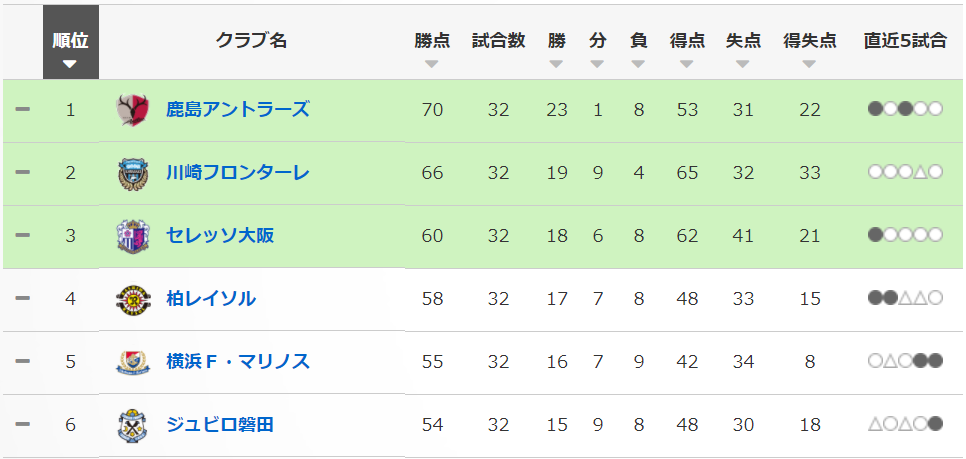Image resolution: width=966 pixels, height=459 pixels.
Task: Click the rank-change dash icon for rank 4
Action: pyautogui.click(x=22, y=298)
